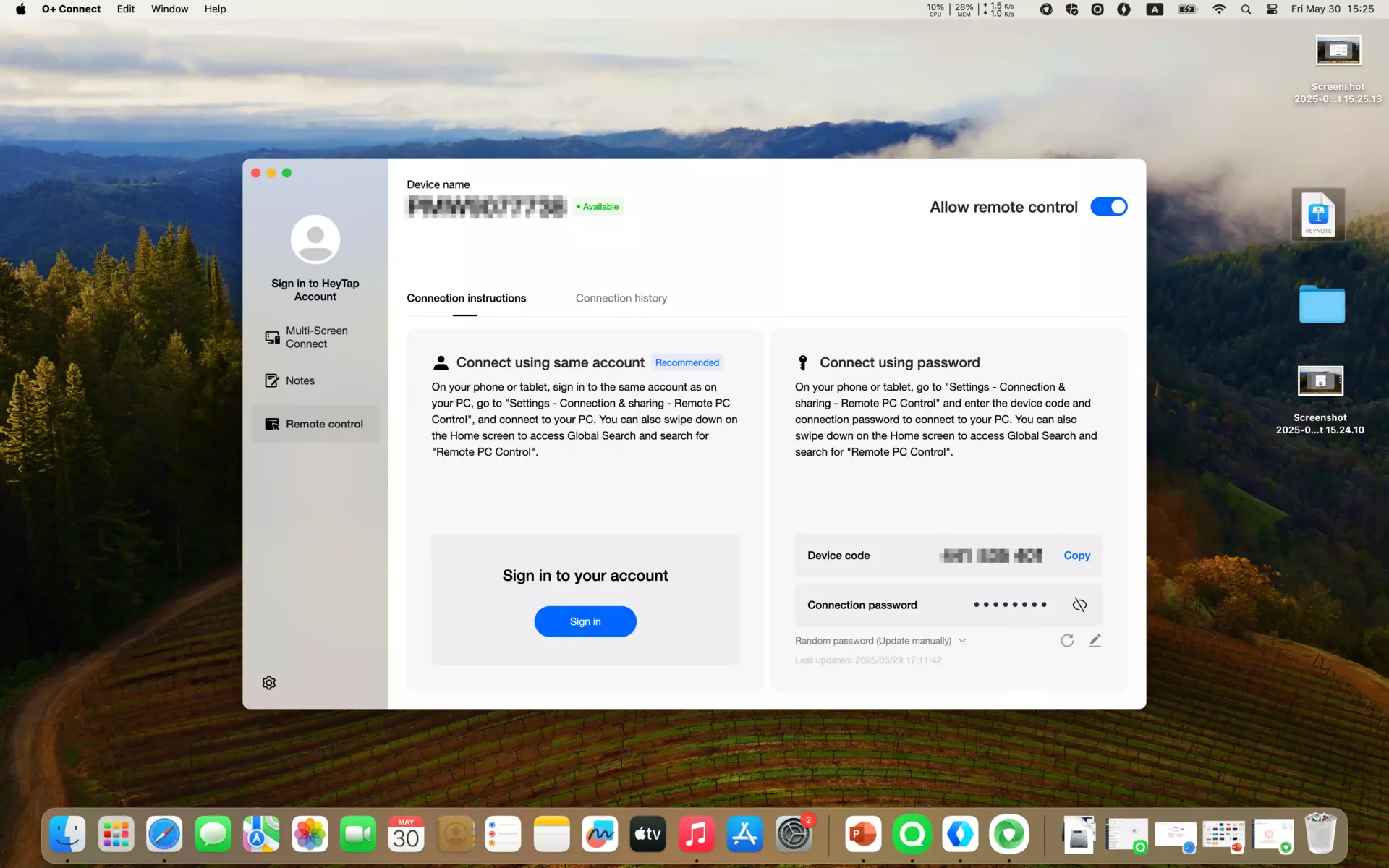Open the Help menu

click(215, 9)
